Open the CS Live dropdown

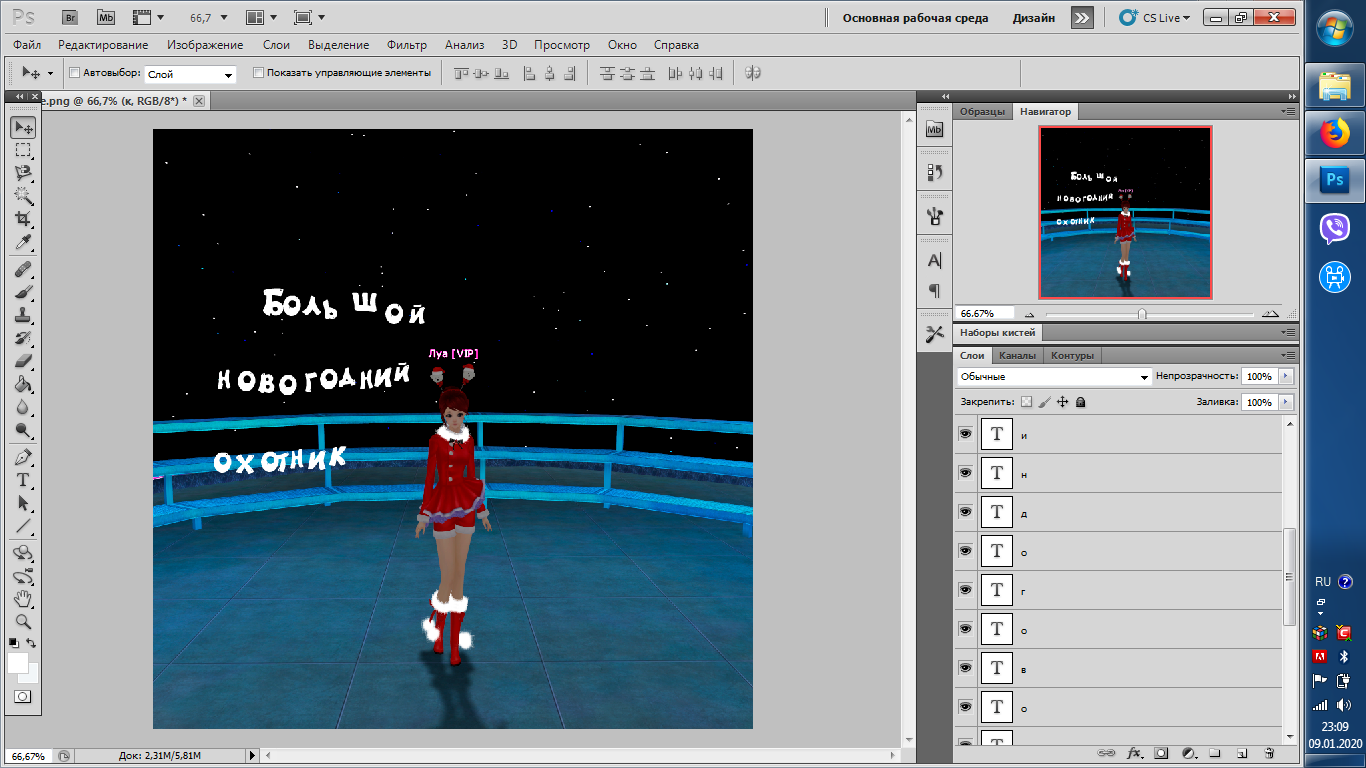pyautogui.click(x=1155, y=18)
